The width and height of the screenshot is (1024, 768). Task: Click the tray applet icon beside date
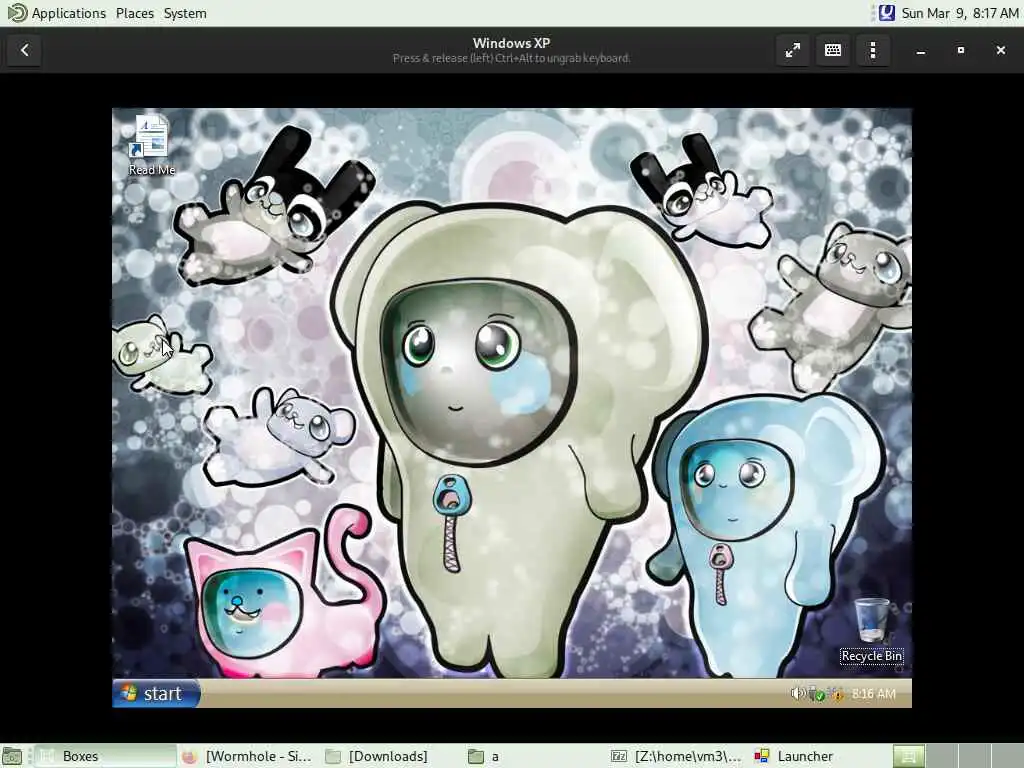coord(886,12)
